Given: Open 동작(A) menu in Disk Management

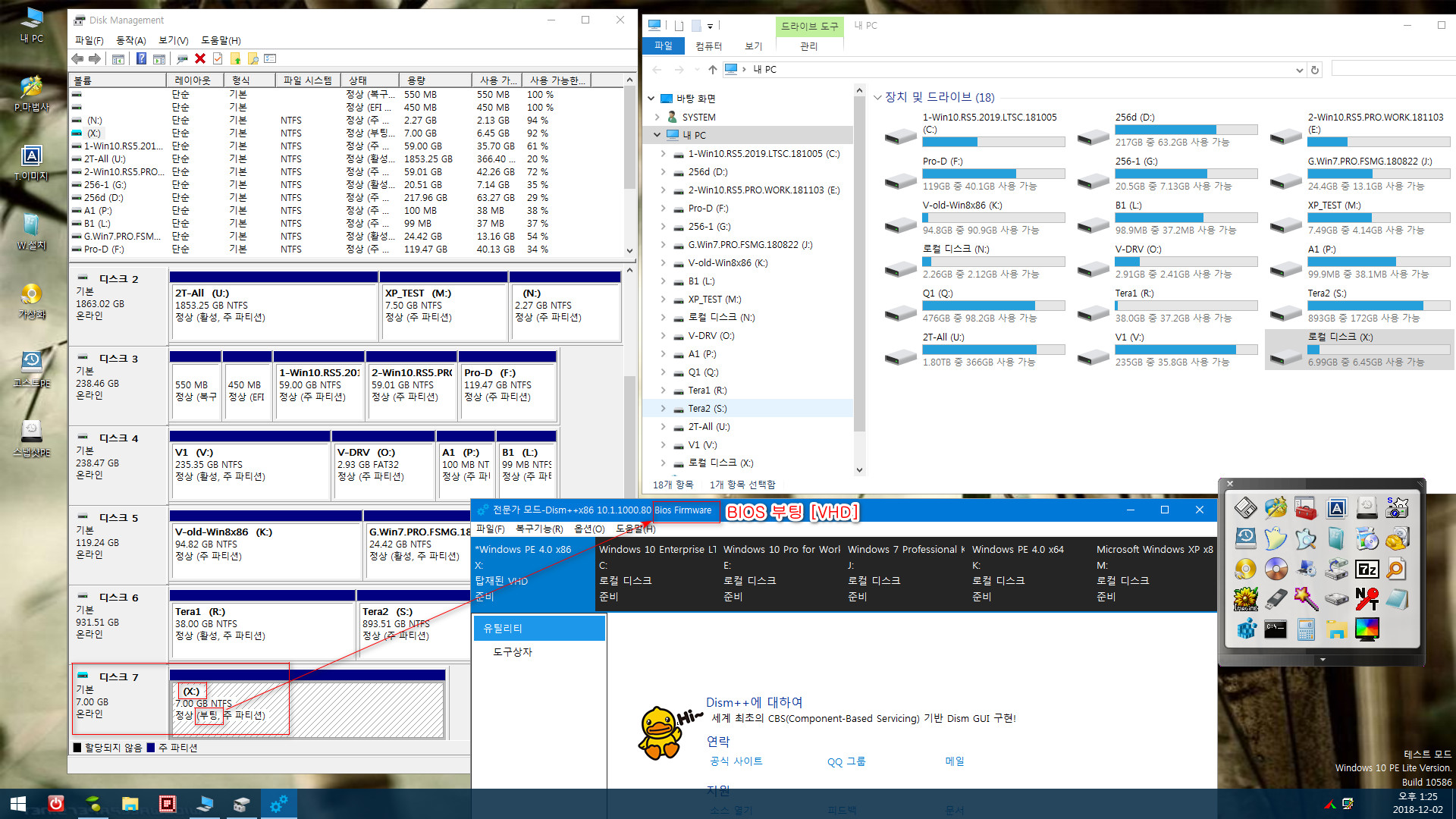Looking at the screenshot, I should [x=130, y=40].
